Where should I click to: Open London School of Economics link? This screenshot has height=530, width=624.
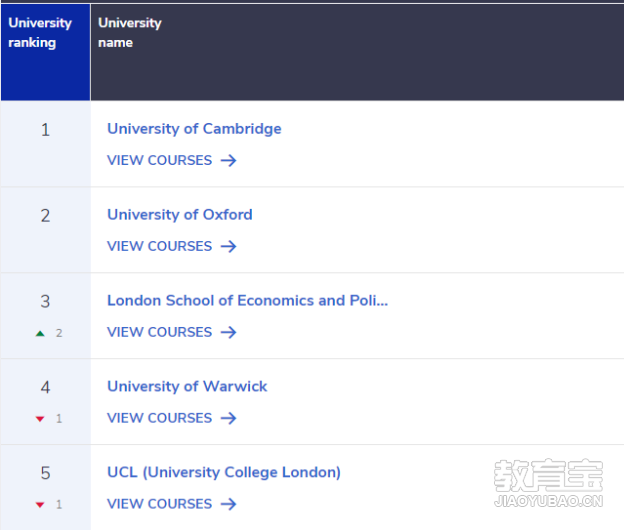[247, 300]
